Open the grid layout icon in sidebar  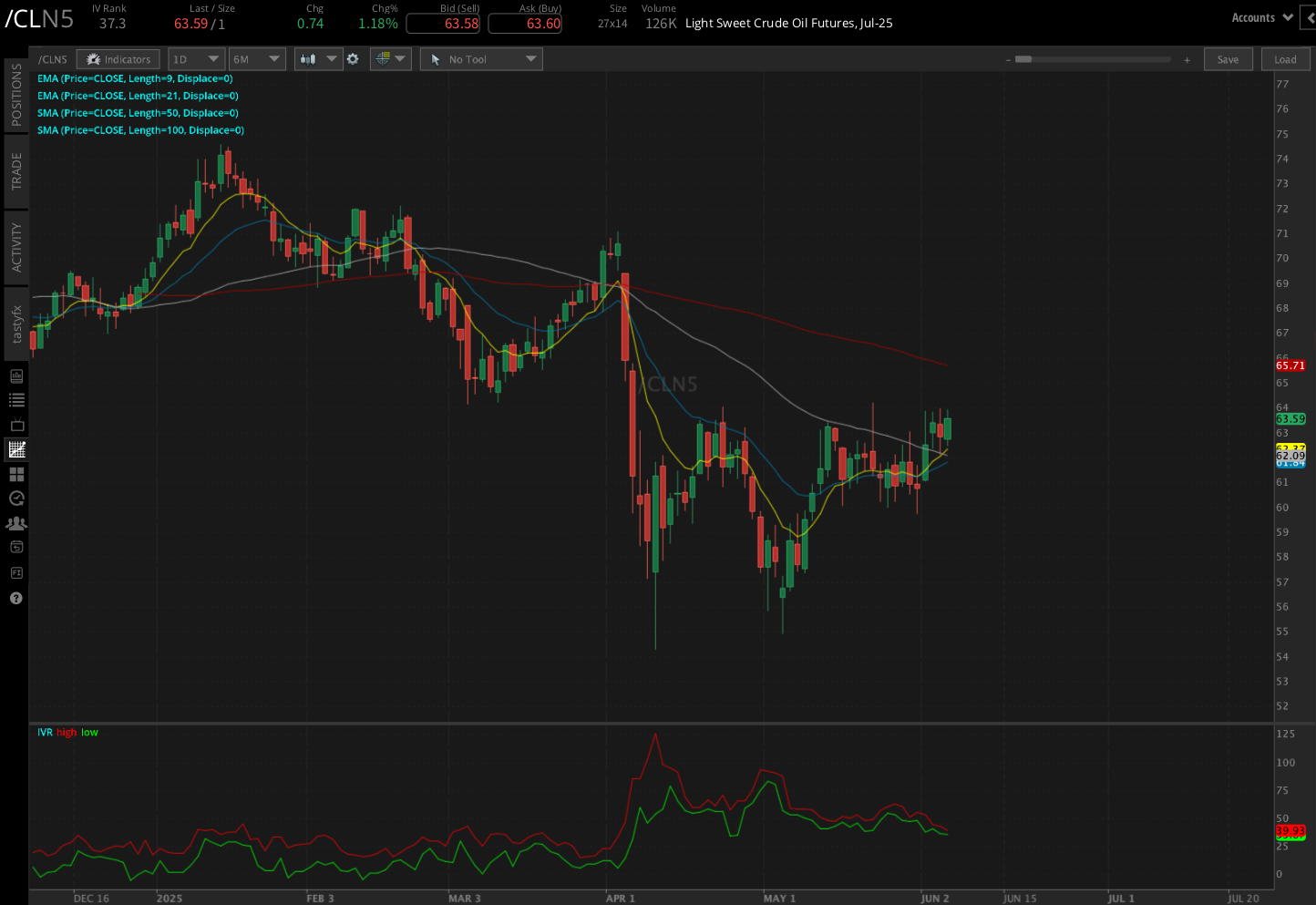coord(15,474)
